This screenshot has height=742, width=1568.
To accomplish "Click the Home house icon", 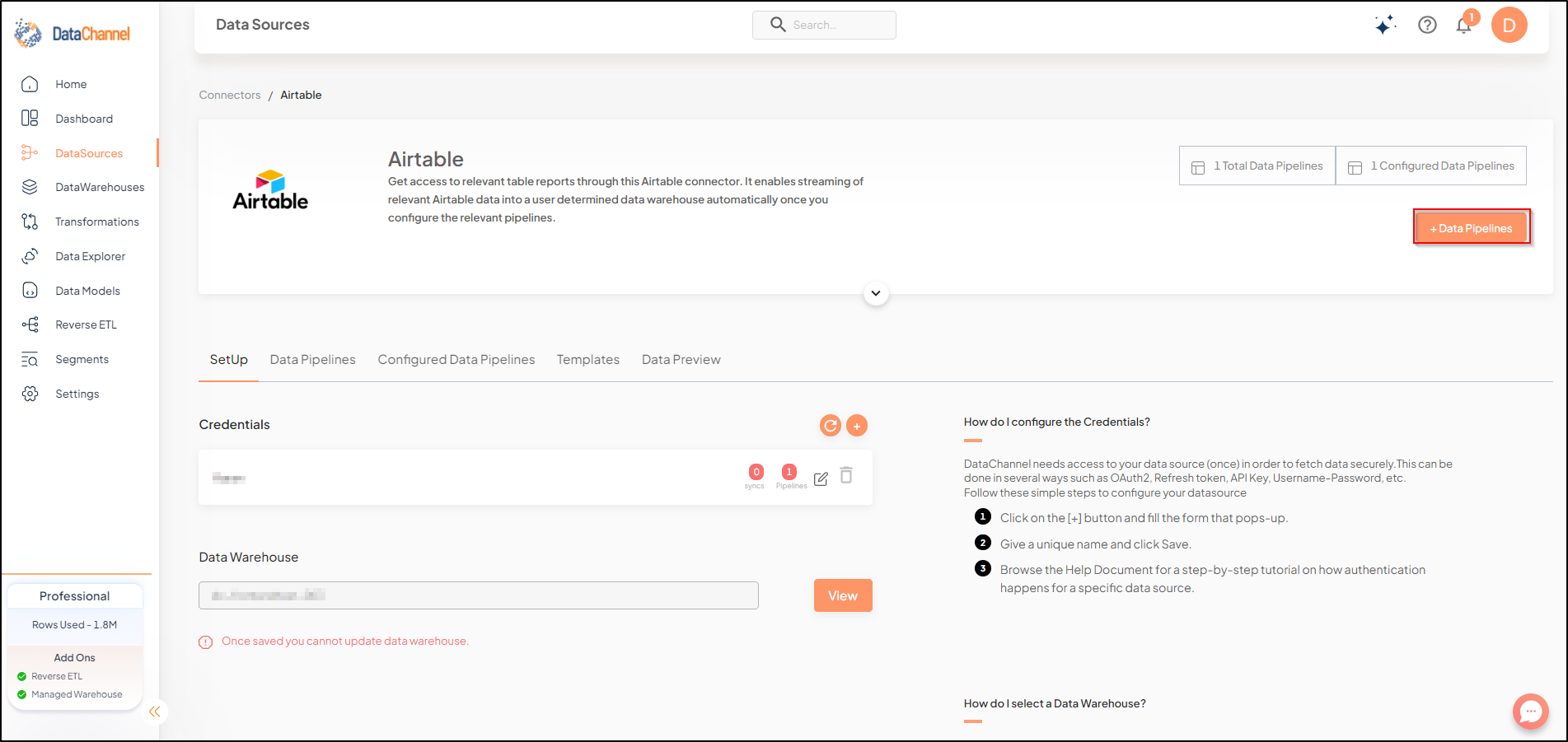I will pos(30,84).
